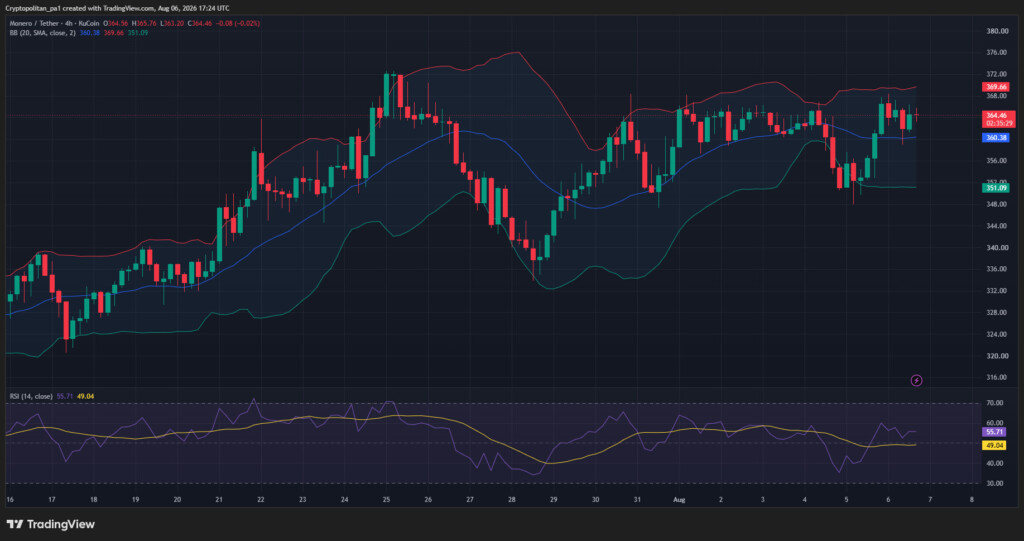This screenshot has width=1024, height=541.
Task: Click the 372.00 price scale label
Action: coord(996,74)
